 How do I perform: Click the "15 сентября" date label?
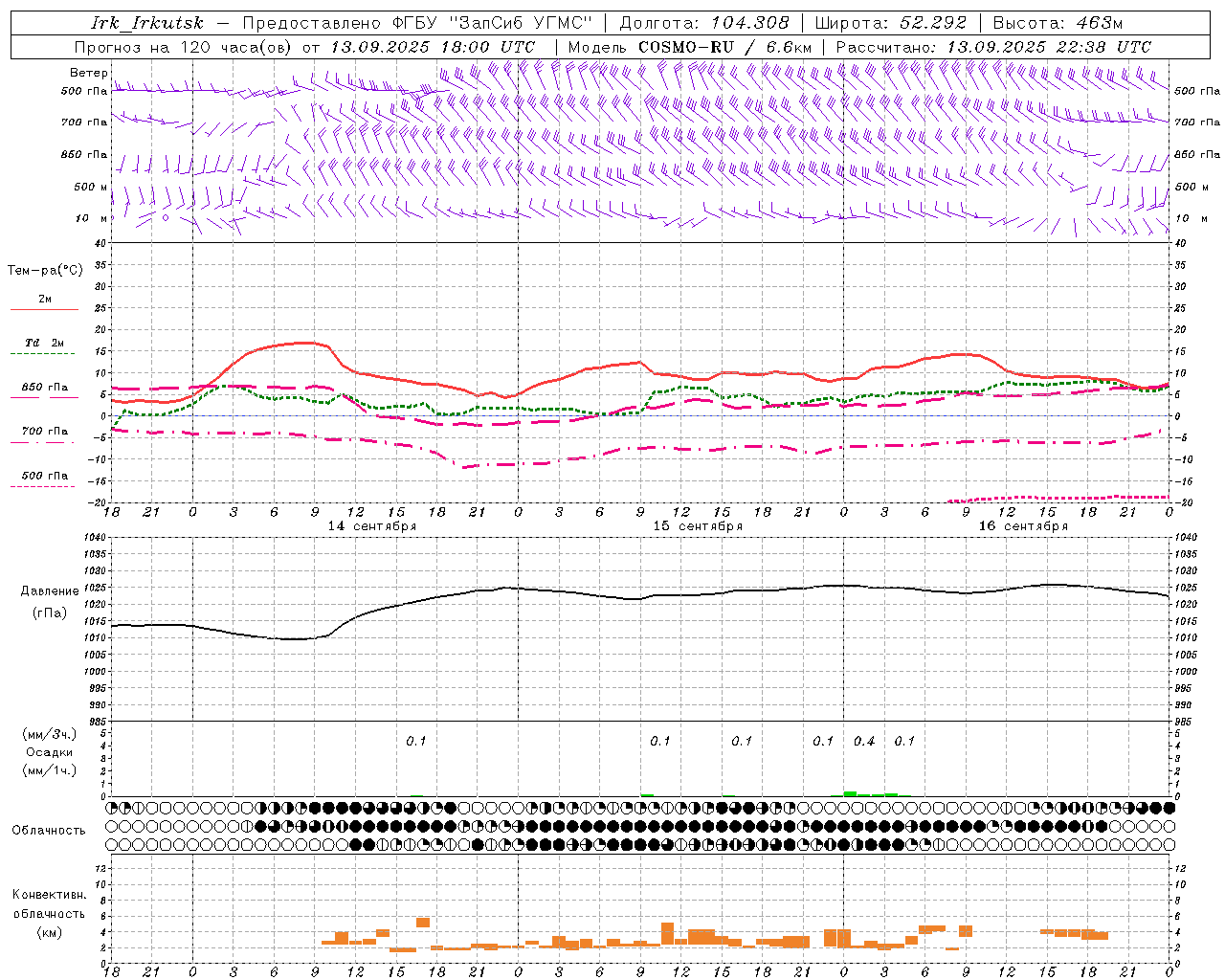point(698,526)
